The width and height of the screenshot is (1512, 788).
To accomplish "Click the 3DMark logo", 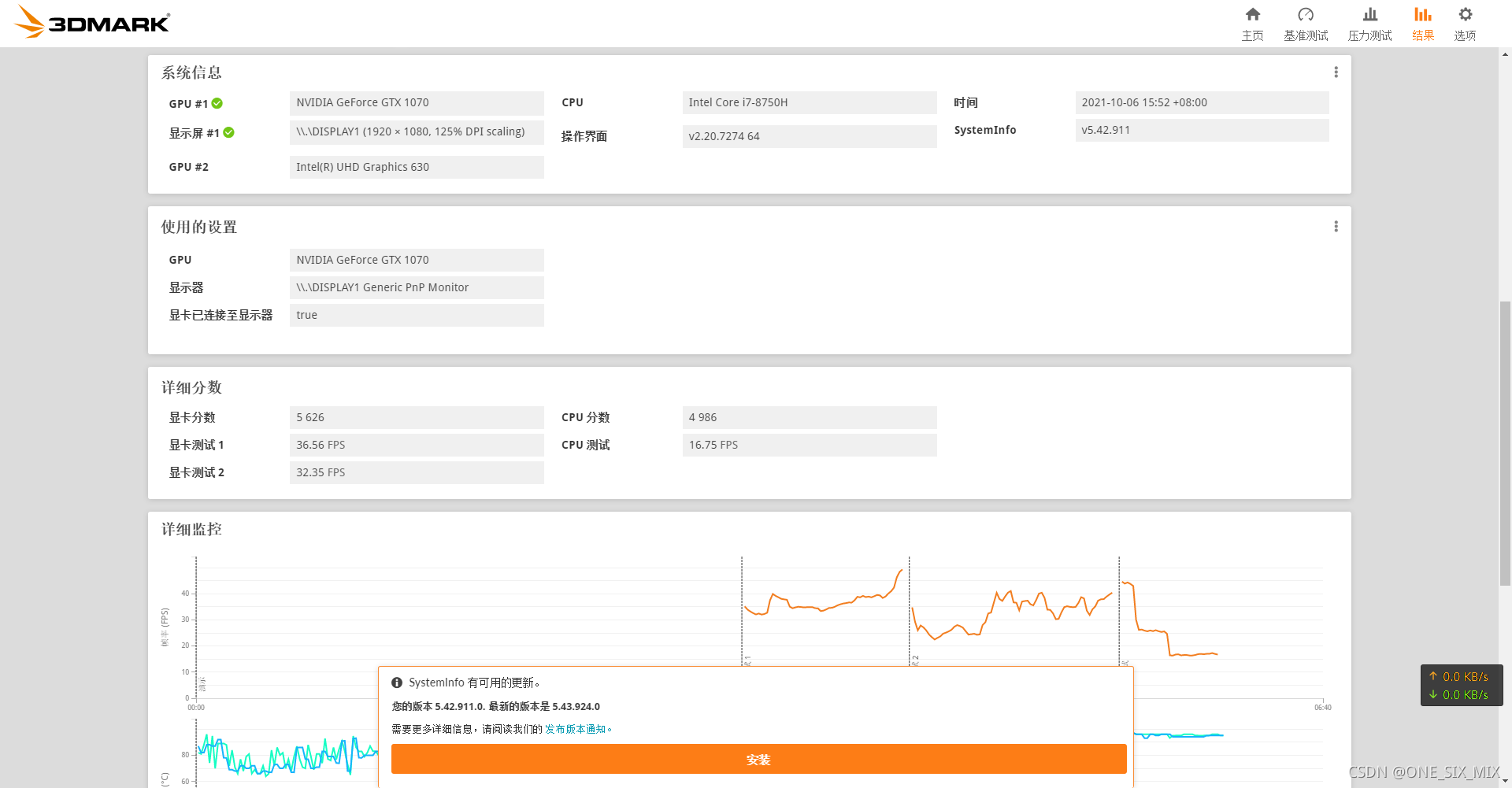I will click(x=92, y=22).
